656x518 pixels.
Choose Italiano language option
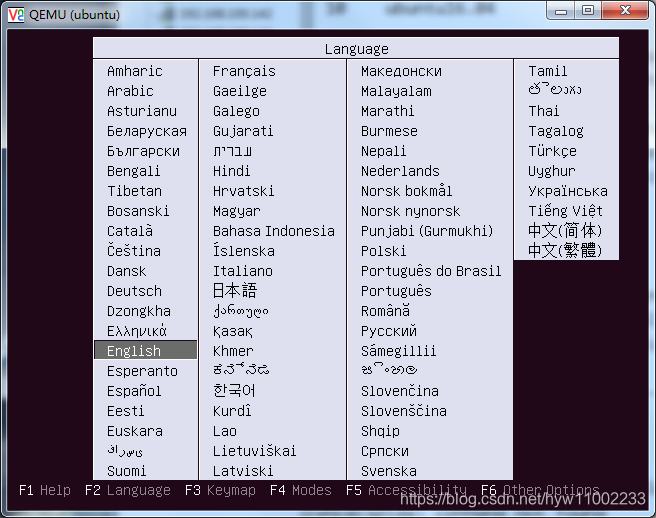click(x=243, y=271)
